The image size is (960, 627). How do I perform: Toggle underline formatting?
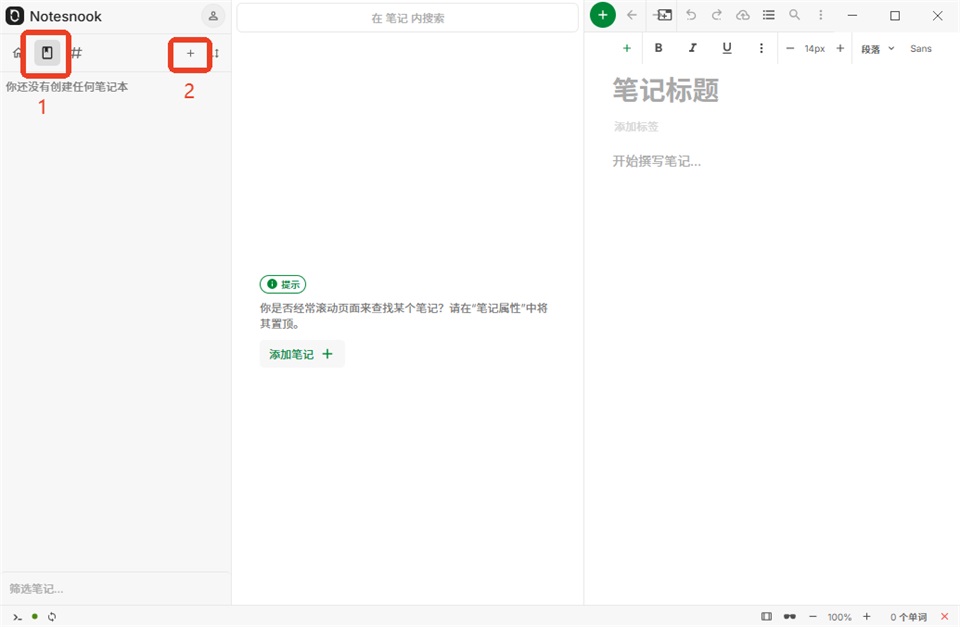727,48
